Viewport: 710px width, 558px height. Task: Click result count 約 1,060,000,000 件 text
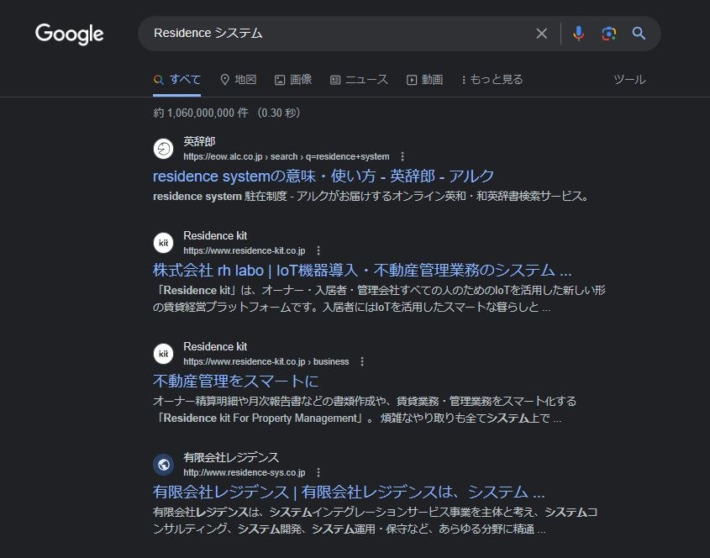(x=226, y=113)
